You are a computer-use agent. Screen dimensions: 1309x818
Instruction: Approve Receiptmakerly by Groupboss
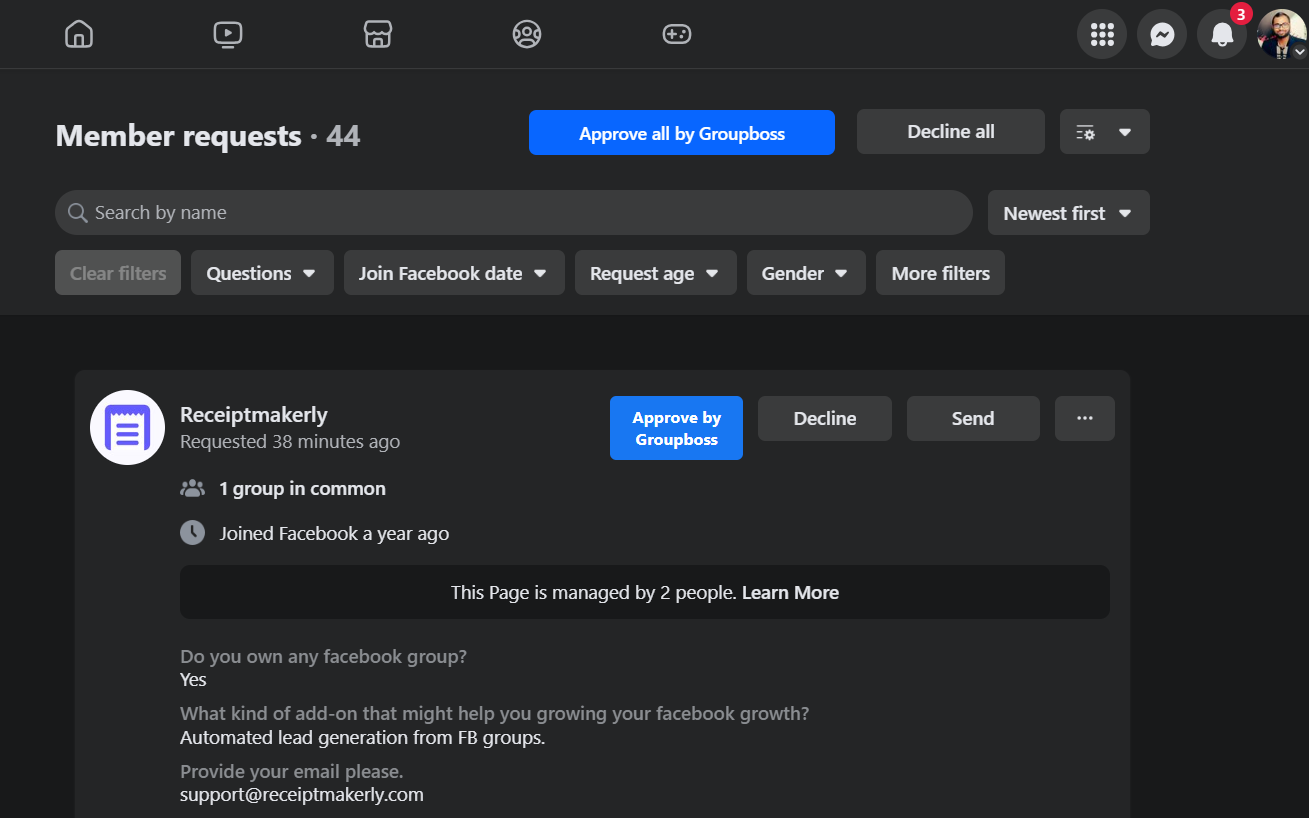[x=676, y=428]
